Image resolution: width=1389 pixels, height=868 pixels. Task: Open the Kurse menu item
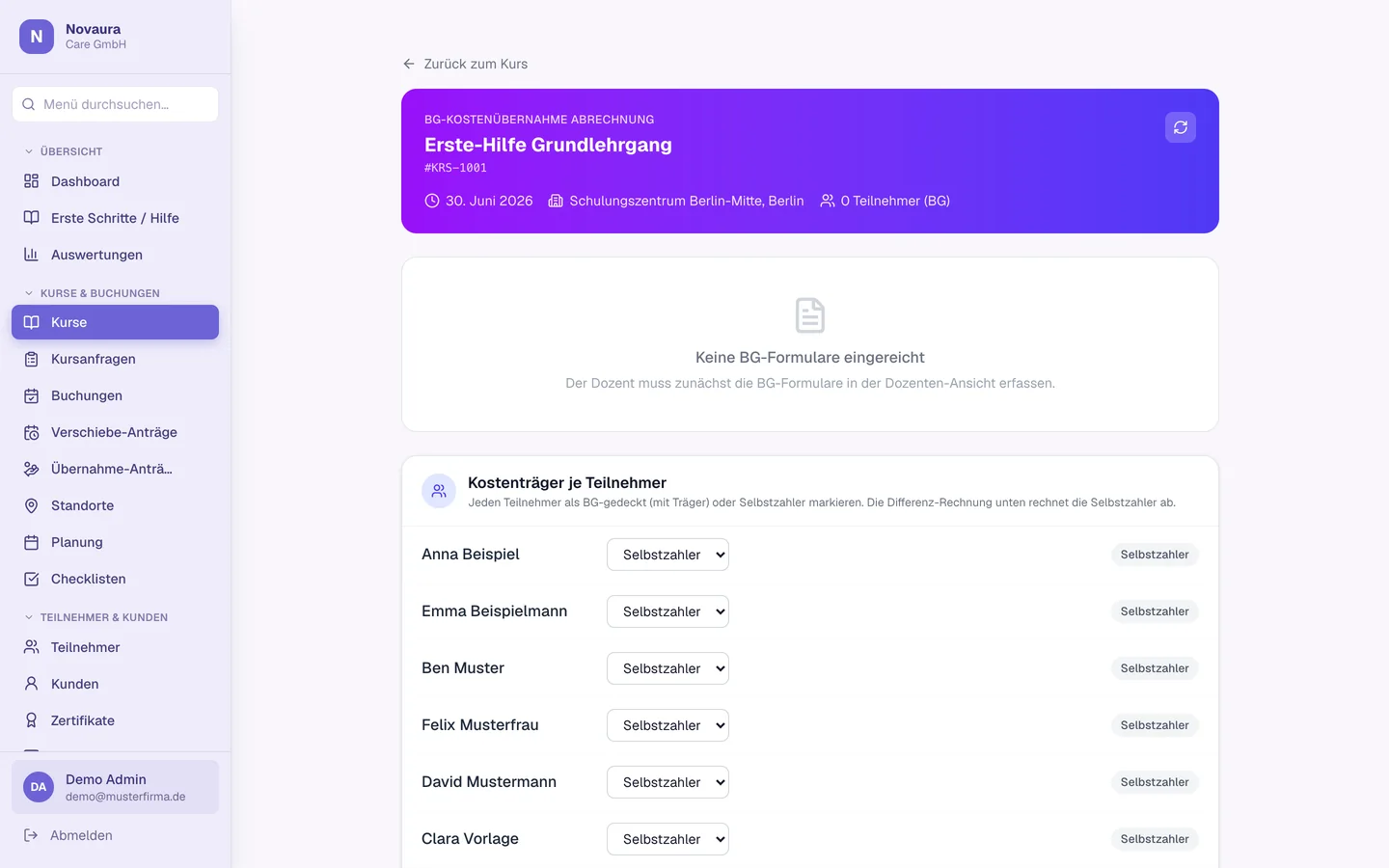tap(115, 322)
